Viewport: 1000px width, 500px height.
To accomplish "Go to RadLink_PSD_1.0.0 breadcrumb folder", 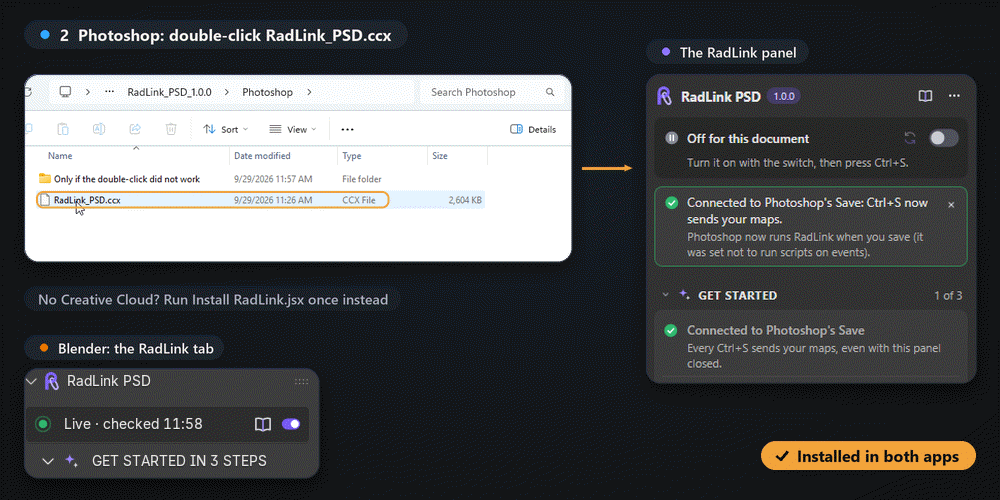I will point(170,92).
